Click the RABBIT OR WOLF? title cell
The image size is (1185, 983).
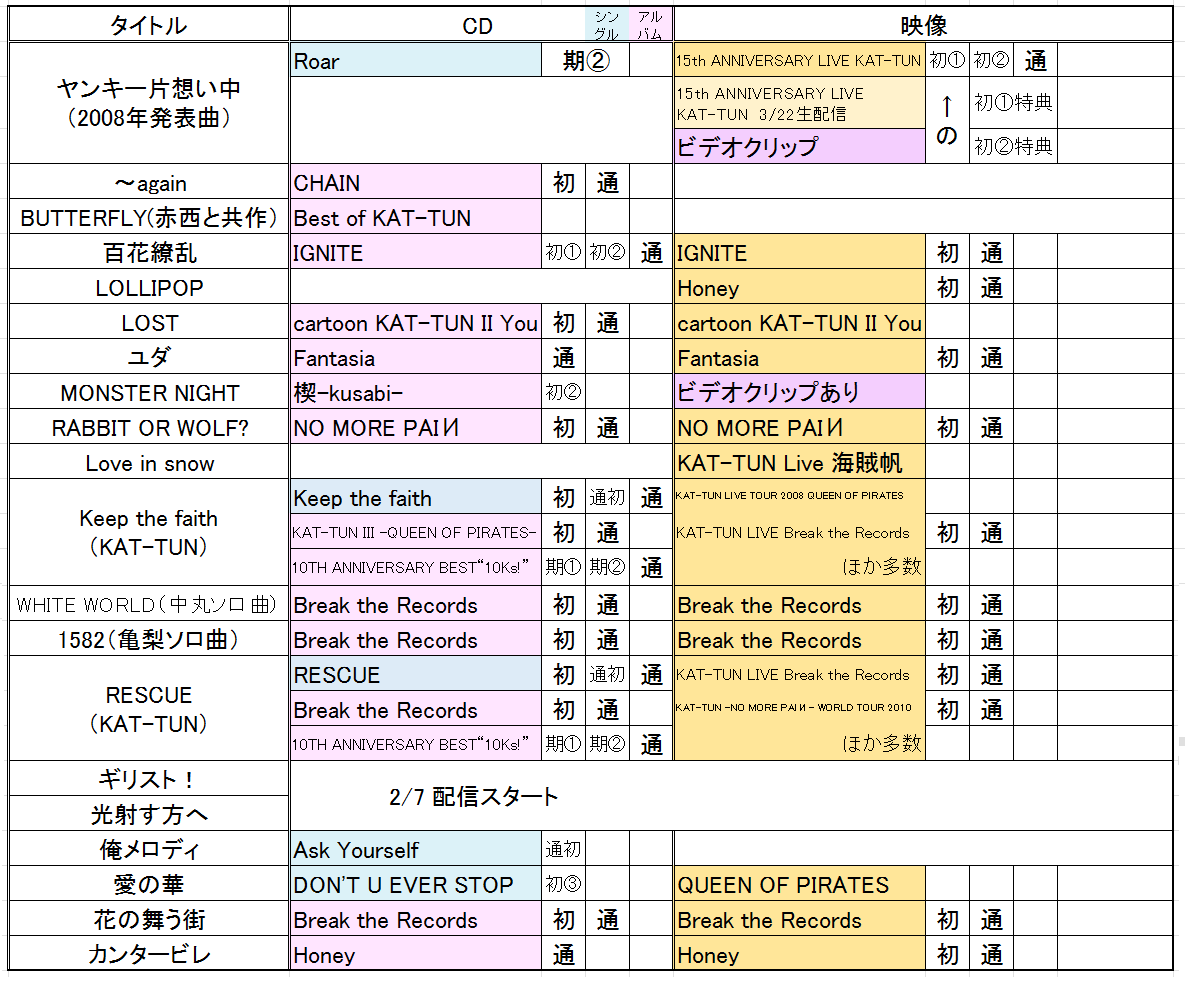tap(149, 428)
